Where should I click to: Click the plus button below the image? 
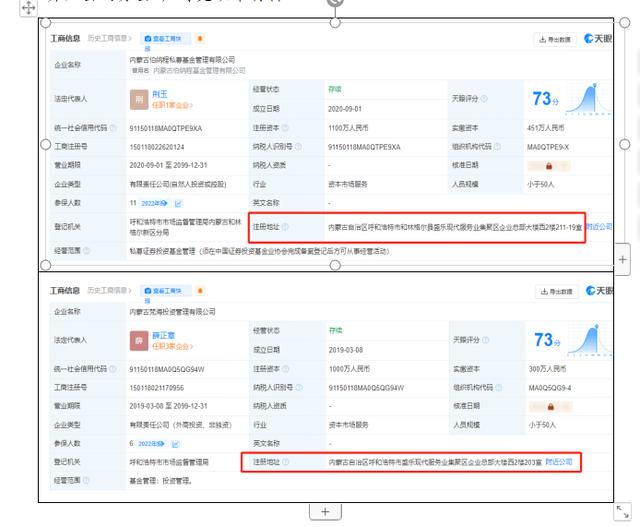point(325,511)
